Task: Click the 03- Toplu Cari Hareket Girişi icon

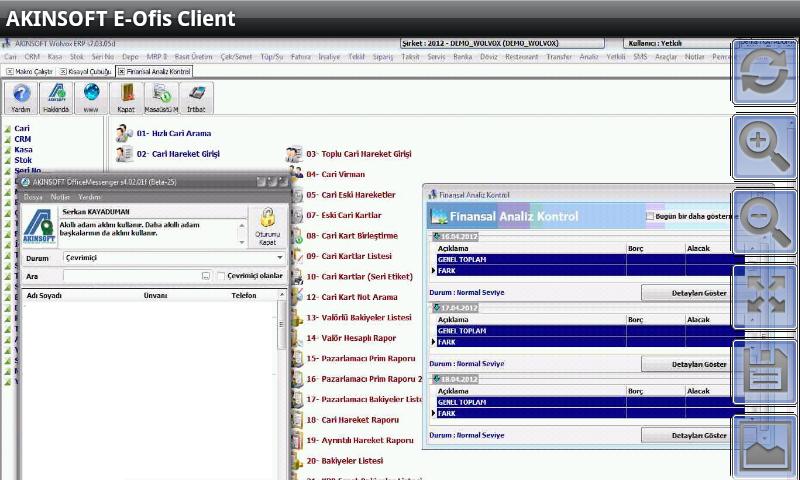Action: pyautogui.click(x=293, y=154)
